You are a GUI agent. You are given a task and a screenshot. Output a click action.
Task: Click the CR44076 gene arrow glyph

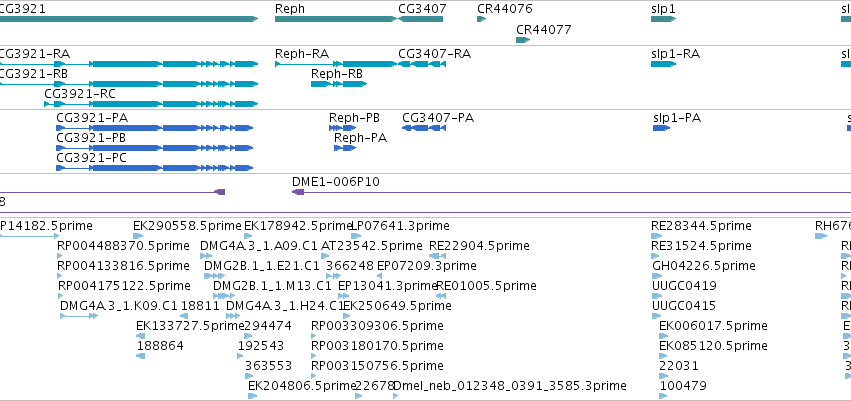(x=481, y=19)
